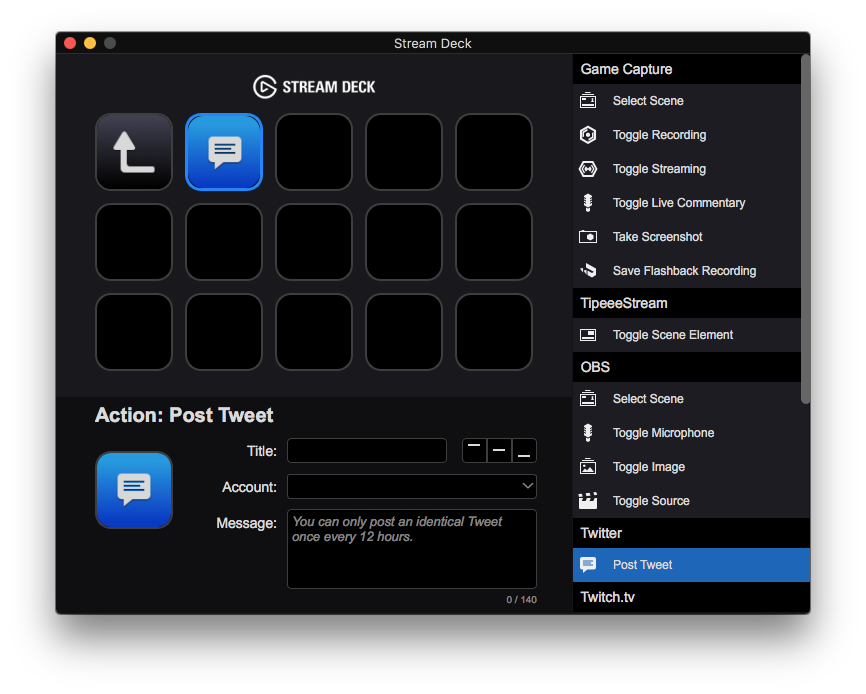This screenshot has height=694, width=866.
Task: Click the Post Tweet speech bubble icon in list
Action: 588,565
